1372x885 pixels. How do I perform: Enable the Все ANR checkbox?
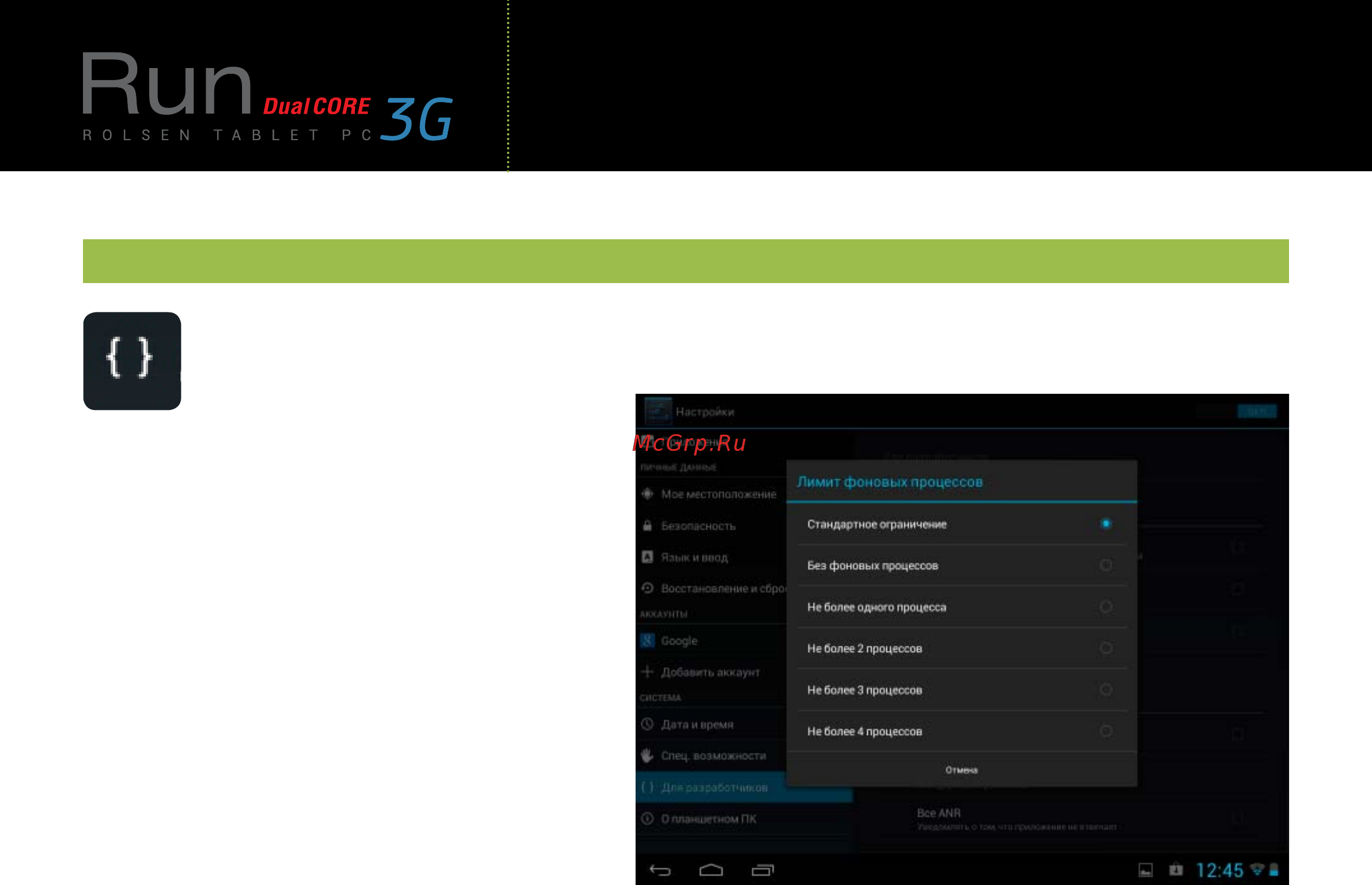(x=1237, y=819)
